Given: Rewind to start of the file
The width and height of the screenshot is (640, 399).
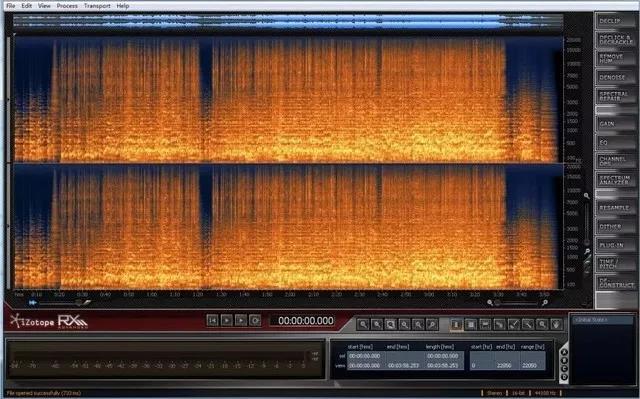Looking at the screenshot, I should (213, 320).
